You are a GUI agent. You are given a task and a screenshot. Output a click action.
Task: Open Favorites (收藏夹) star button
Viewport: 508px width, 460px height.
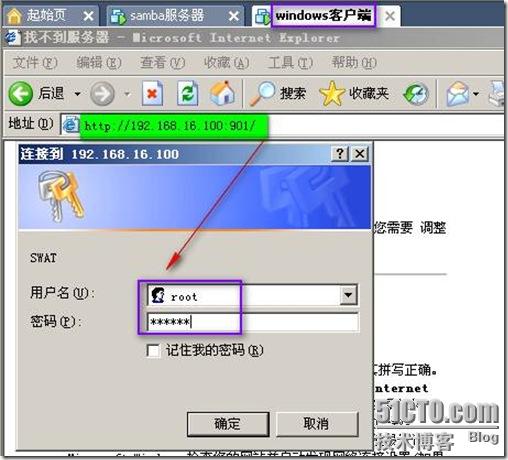354,93
